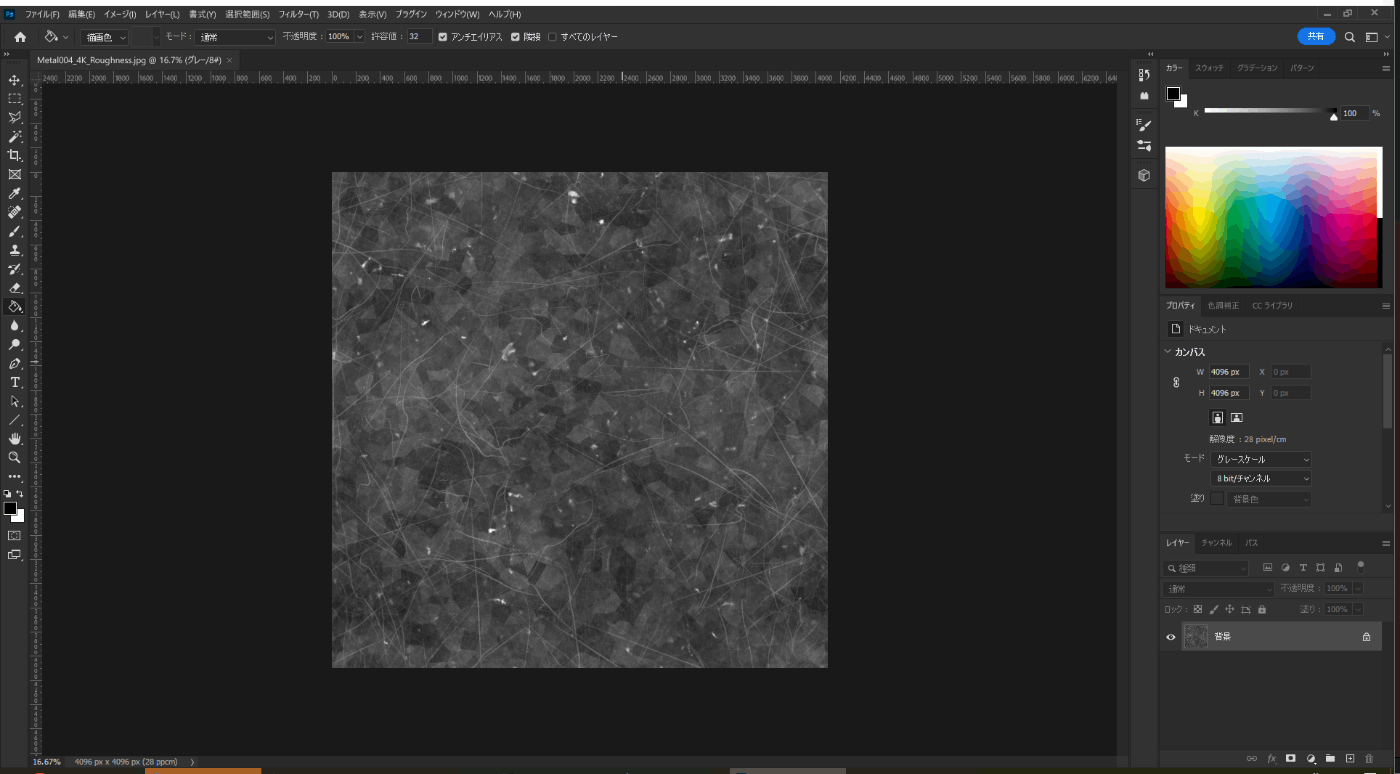Go to Photoshop Home screen
The image size is (1400, 774).
coord(20,37)
